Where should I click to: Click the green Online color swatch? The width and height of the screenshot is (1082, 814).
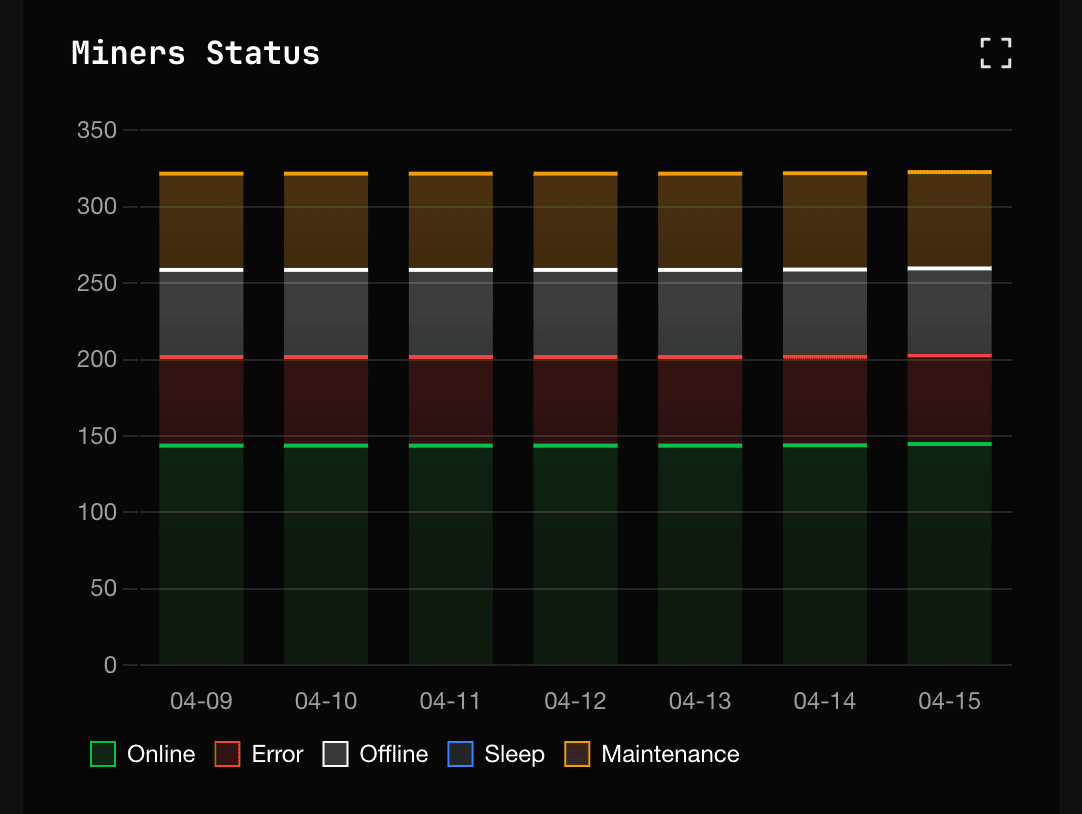pos(104,753)
